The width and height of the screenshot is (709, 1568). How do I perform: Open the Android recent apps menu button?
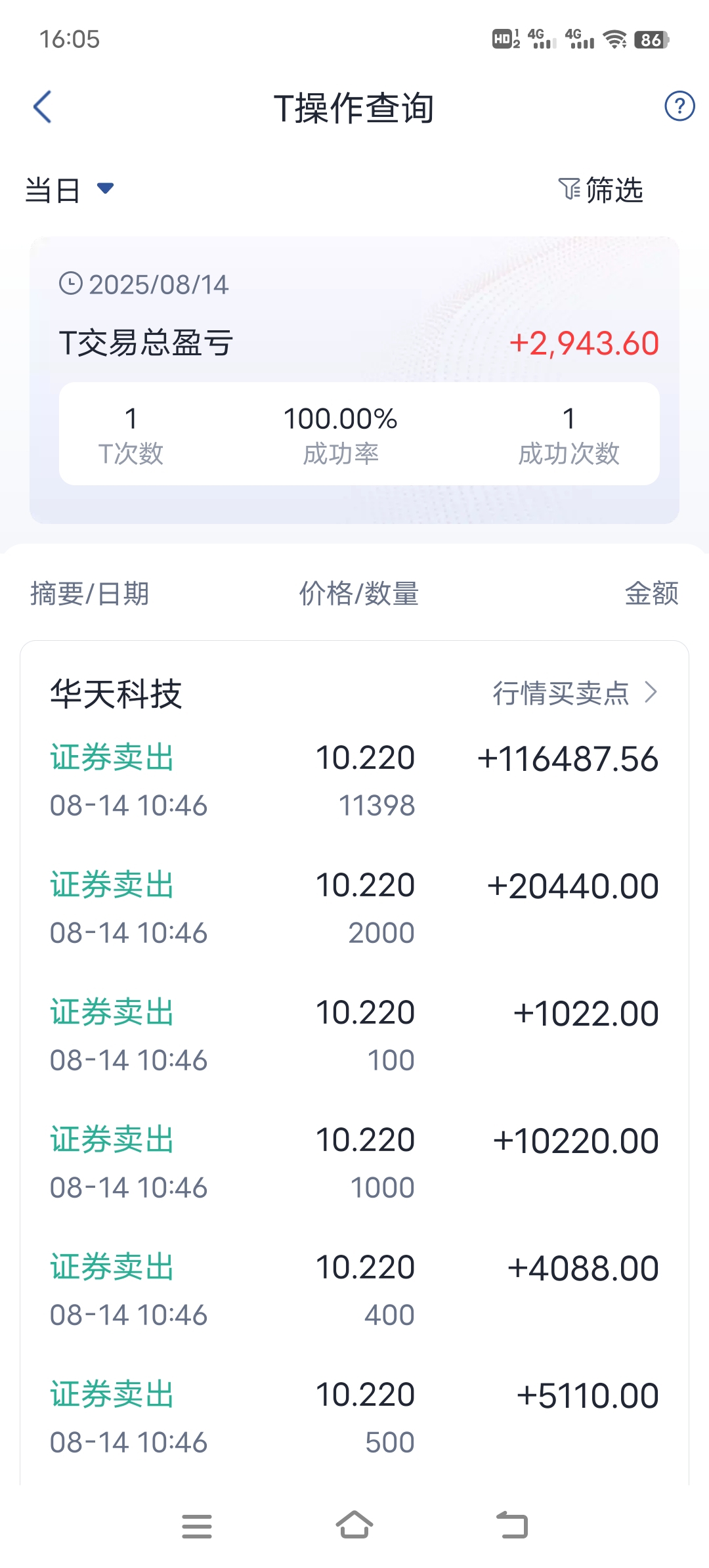pyautogui.click(x=197, y=1526)
